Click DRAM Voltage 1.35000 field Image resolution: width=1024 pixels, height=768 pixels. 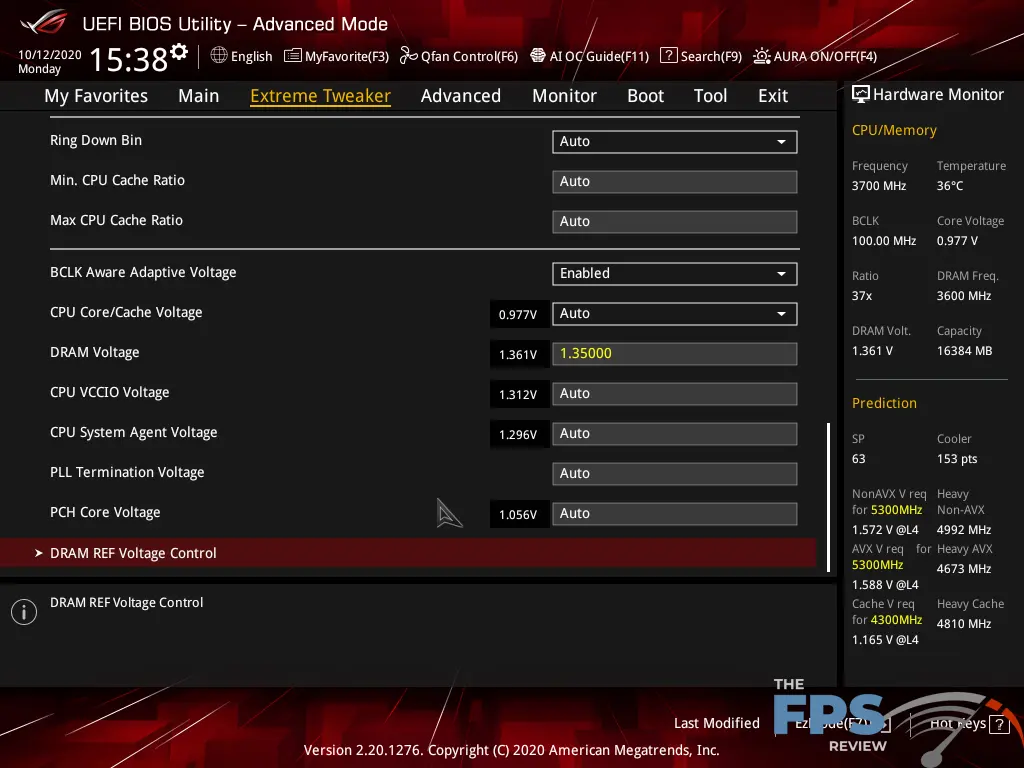[x=675, y=353]
